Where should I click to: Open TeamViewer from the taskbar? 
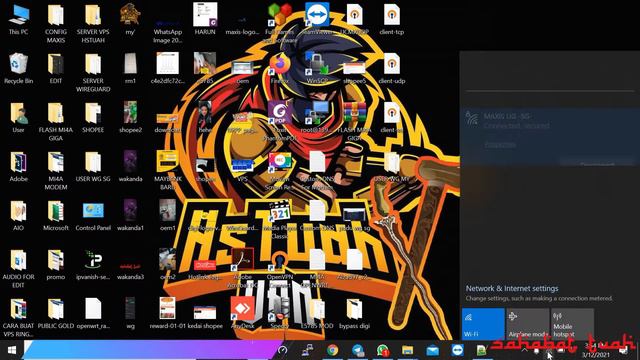(x=457, y=350)
